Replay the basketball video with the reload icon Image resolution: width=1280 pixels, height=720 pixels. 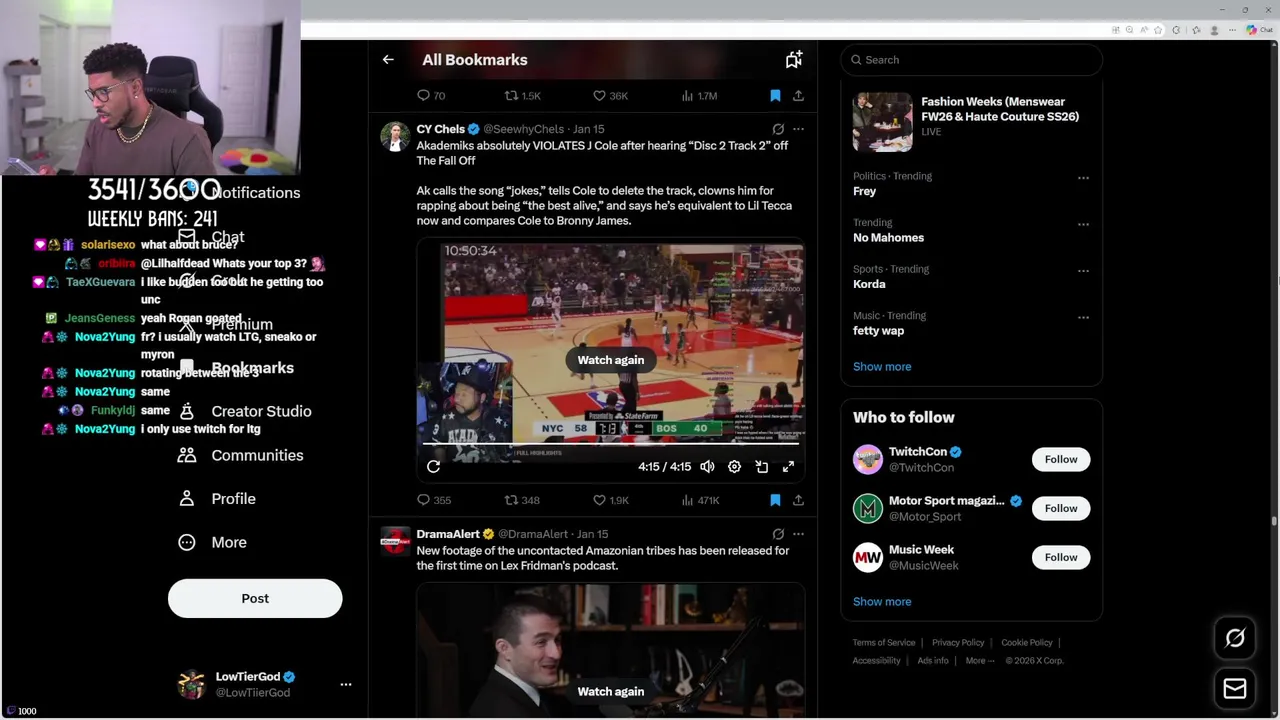tap(433, 467)
